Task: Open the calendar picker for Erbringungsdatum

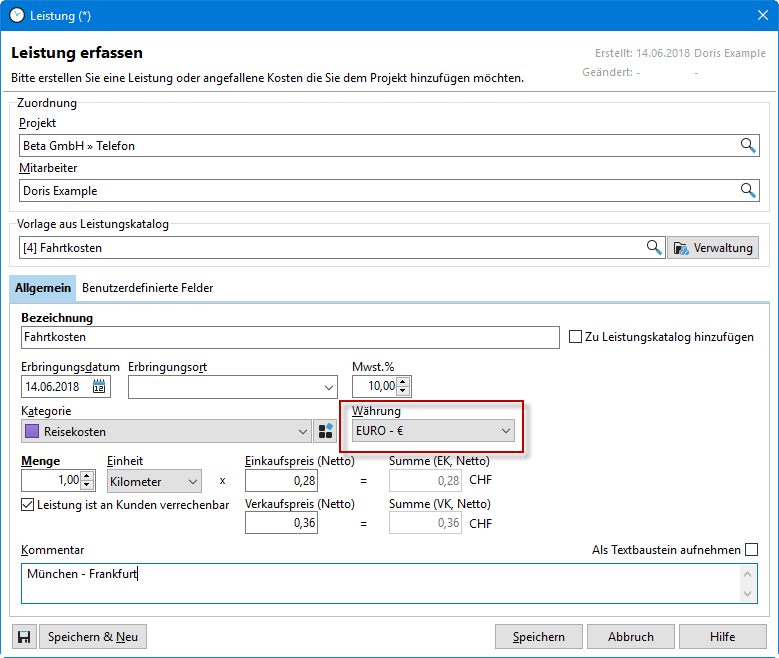Action: (100, 387)
